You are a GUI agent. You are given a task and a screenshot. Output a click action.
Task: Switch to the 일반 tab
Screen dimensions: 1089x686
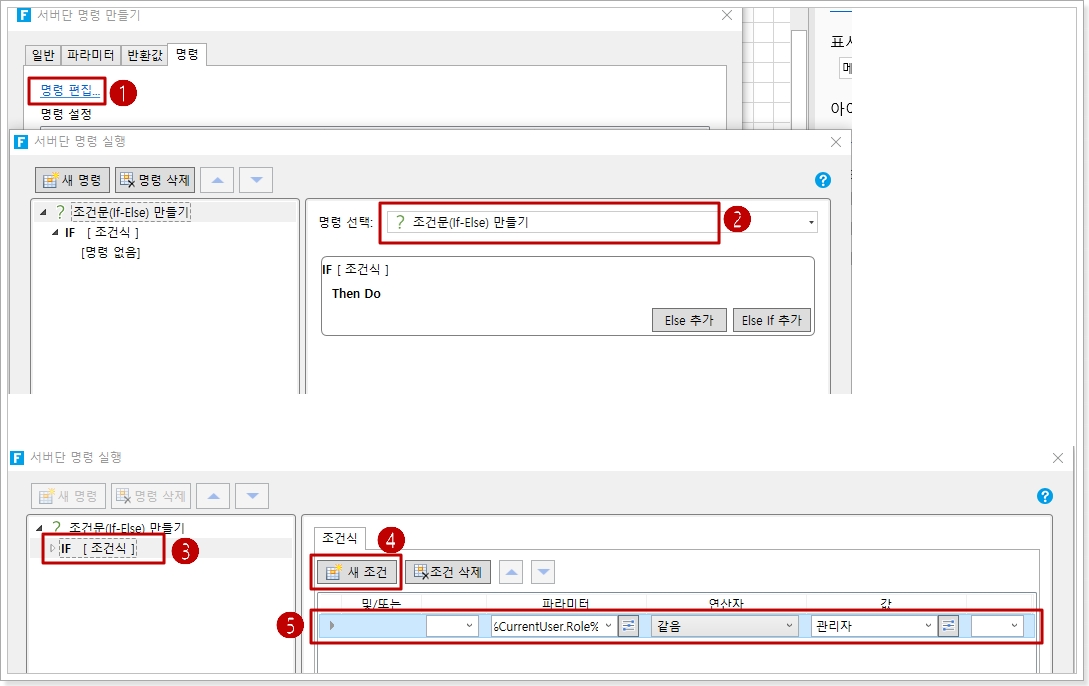point(44,55)
